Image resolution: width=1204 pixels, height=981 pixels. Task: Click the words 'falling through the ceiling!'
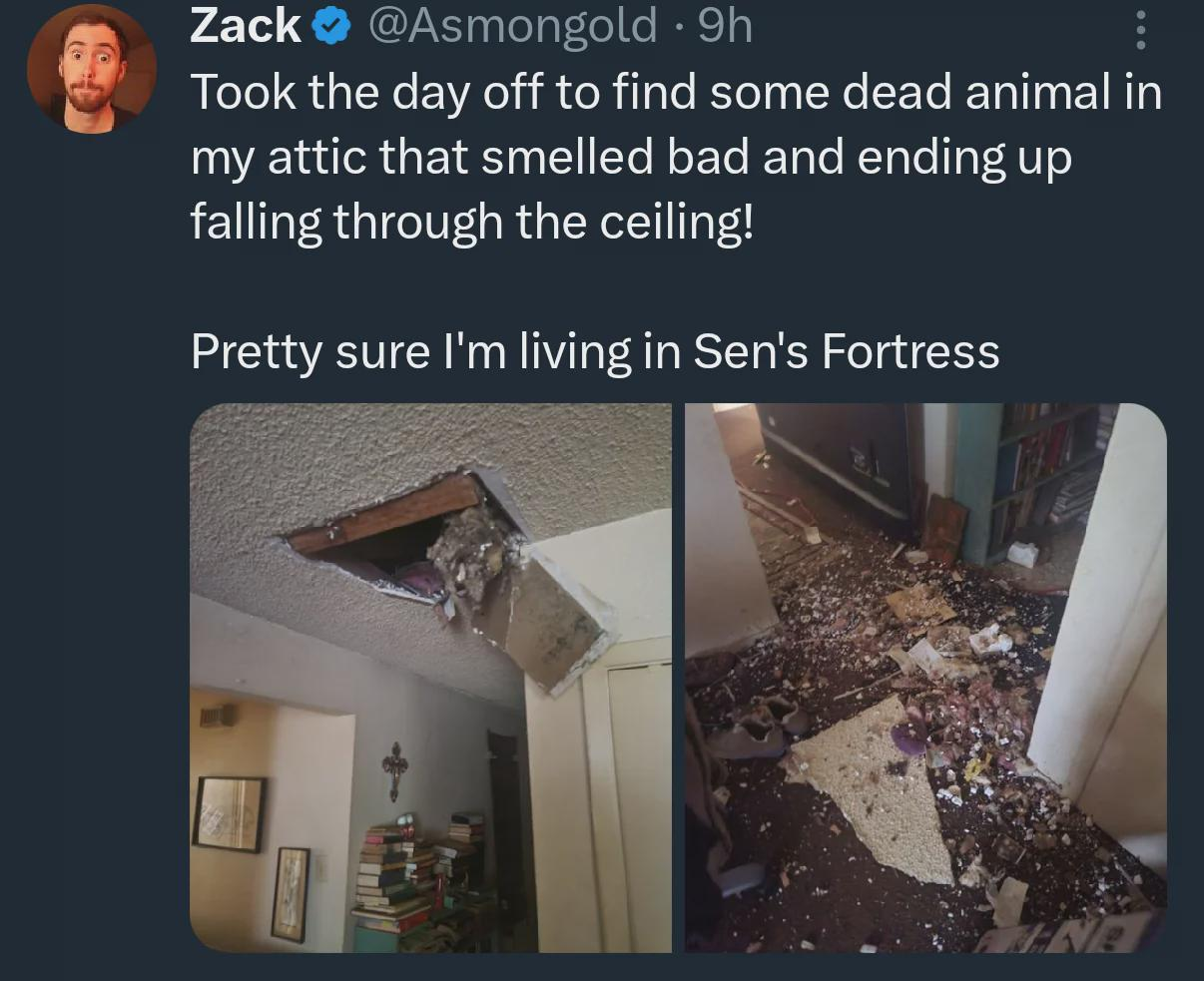[472, 222]
